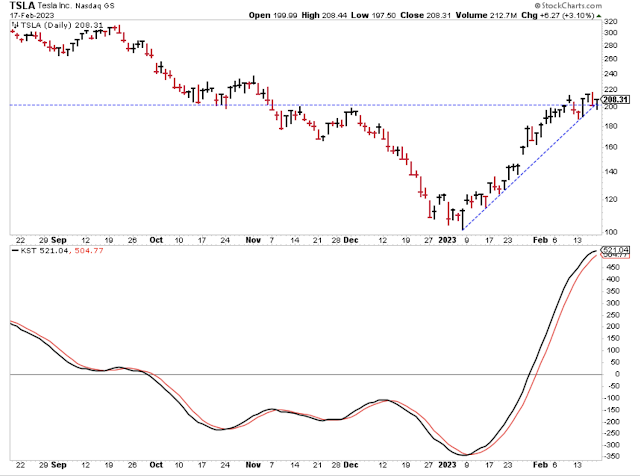
Task: Click 'Nov' on the price chart date axis
Action: [x=253, y=240]
